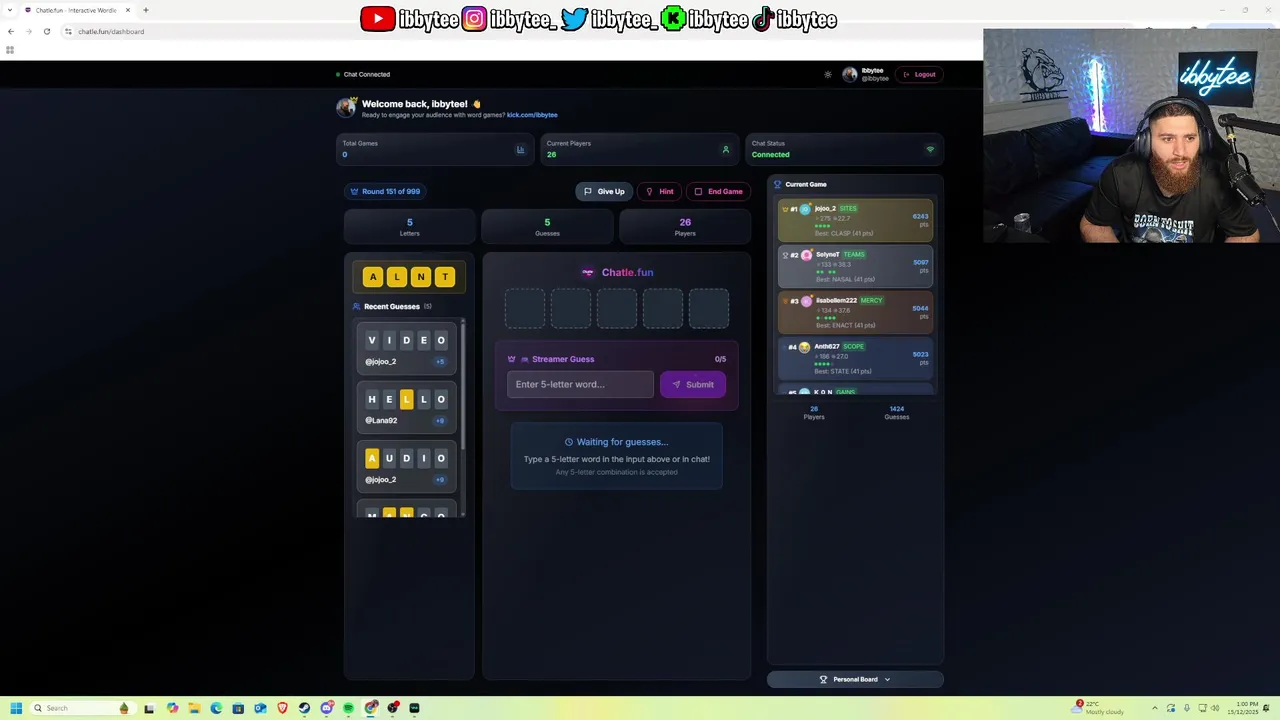Screen dimensions: 1280x720
Task: Click the green SITES word tag
Action: [848, 208]
